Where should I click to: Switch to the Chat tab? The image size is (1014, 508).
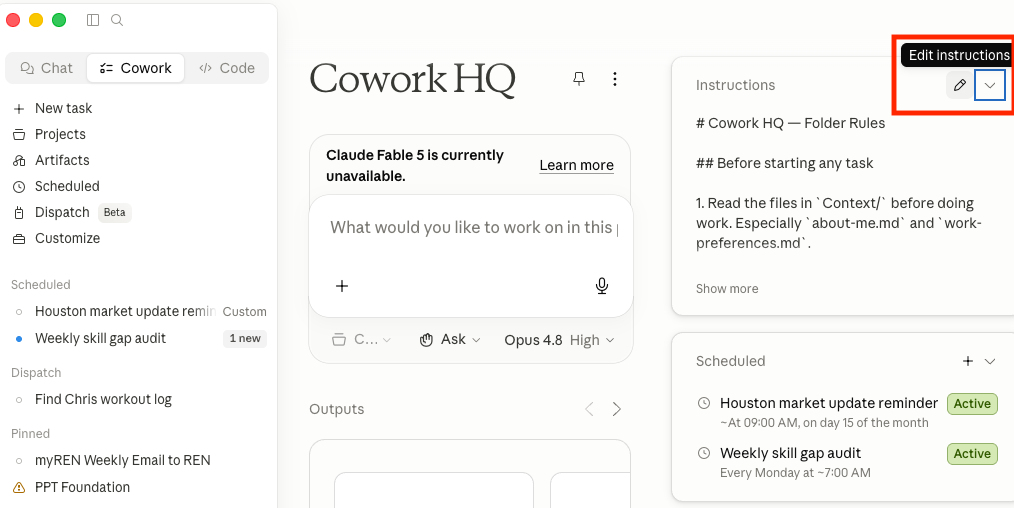point(47,68)
